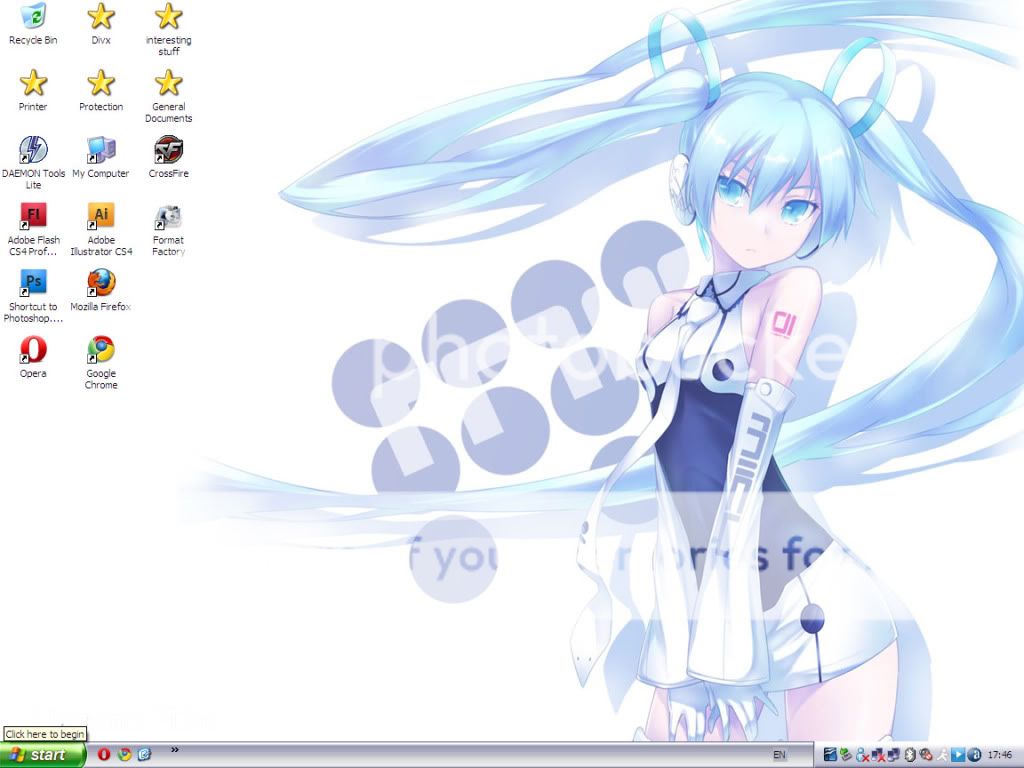Open Mozilla Firefox from the desktop
This screenshot has height=768, width=1024.
pyautogui.click(x=100, y=283)
